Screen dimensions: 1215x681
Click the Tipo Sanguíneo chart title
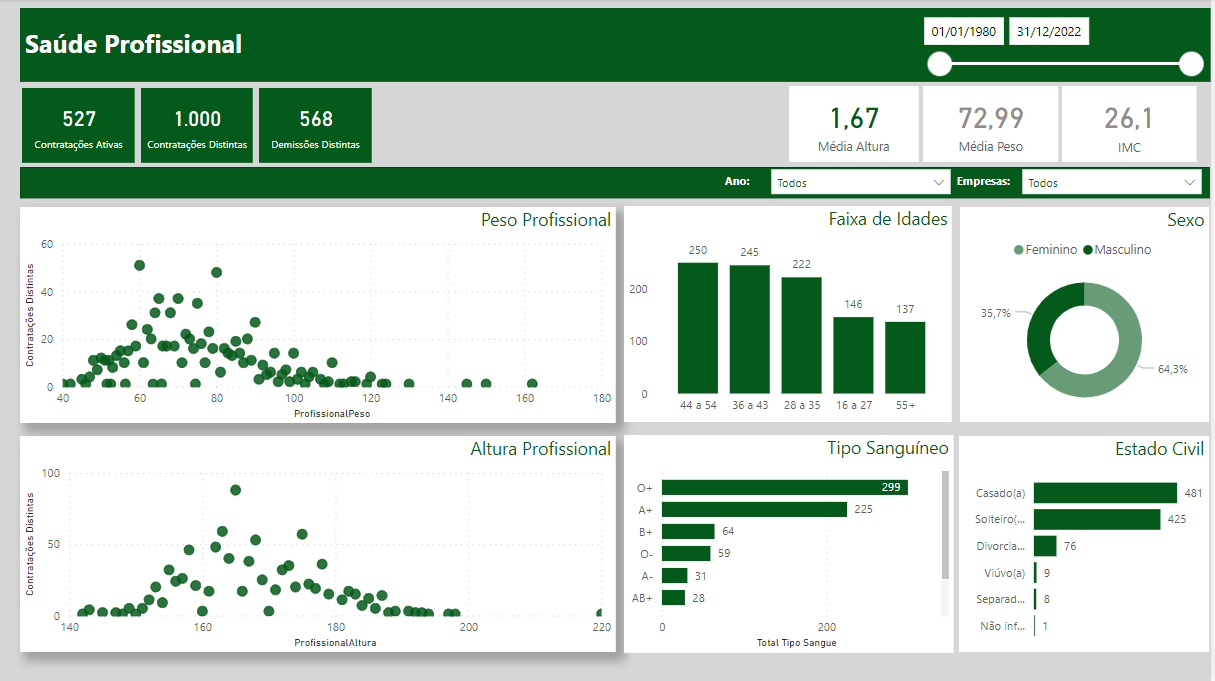(x=888, y=448)
